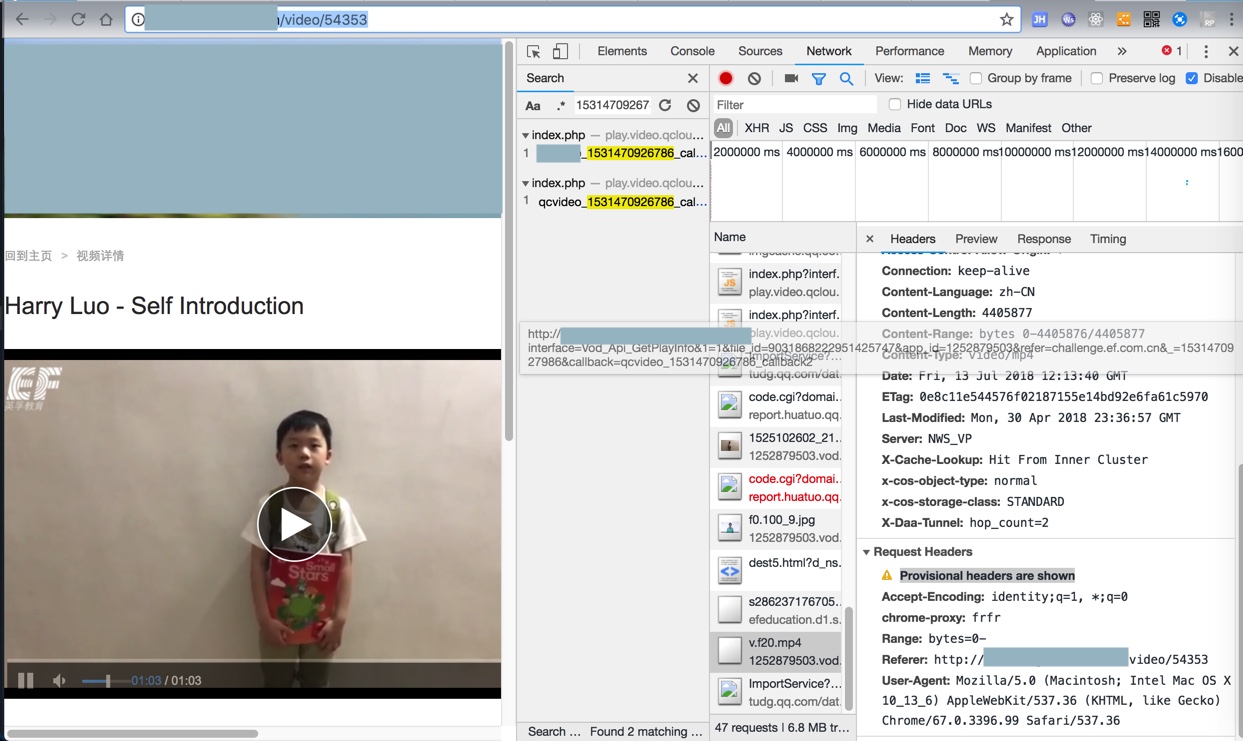Filter requests by Doc type
The height and width of the screenshot is (741, 1243).
click(x=956, y=128)
